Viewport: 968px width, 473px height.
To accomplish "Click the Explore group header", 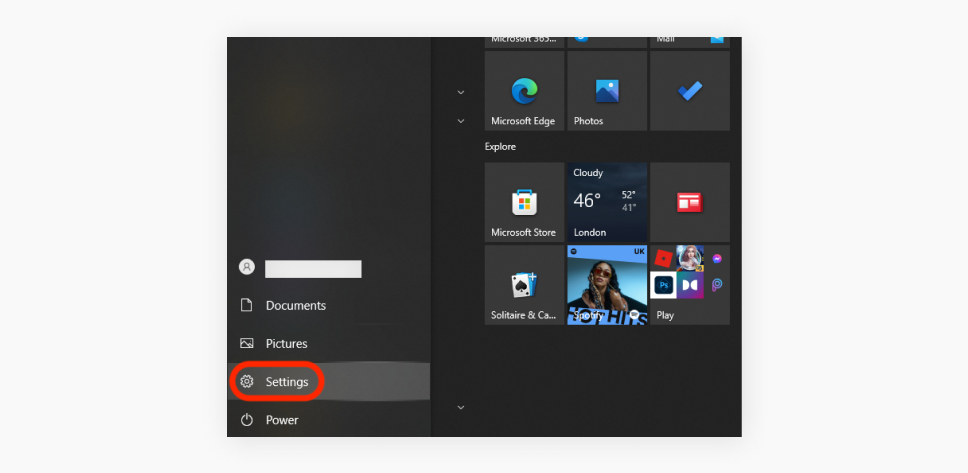I will (x=500, y=147).
